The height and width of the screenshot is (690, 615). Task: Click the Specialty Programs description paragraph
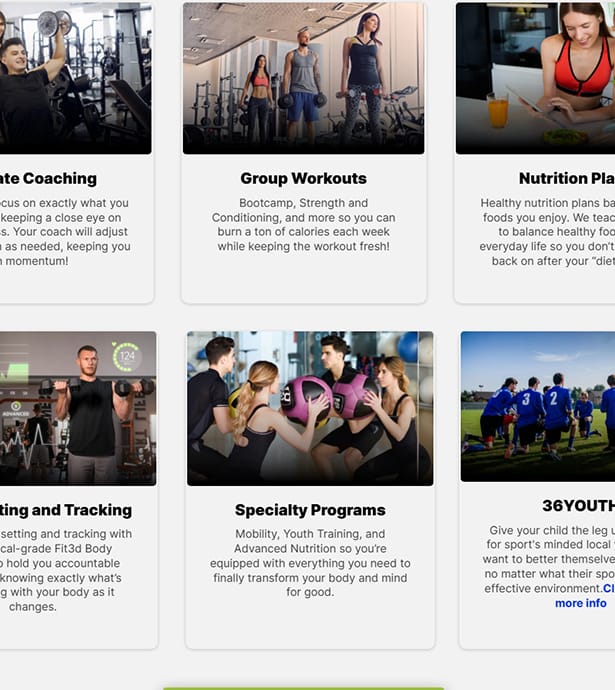310,563
